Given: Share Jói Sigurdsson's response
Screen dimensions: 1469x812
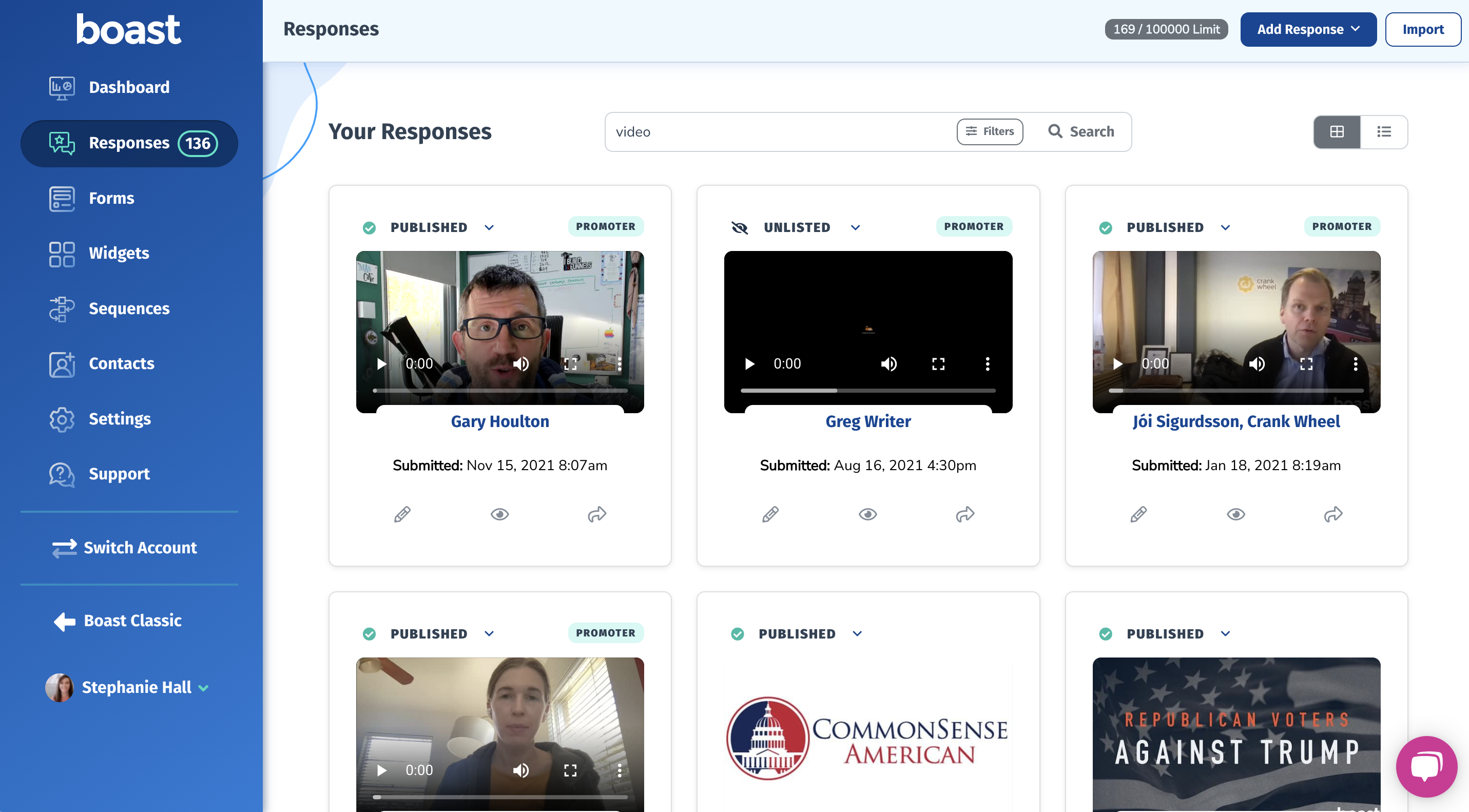Looking at the screenshot, I should point(1334,514).
